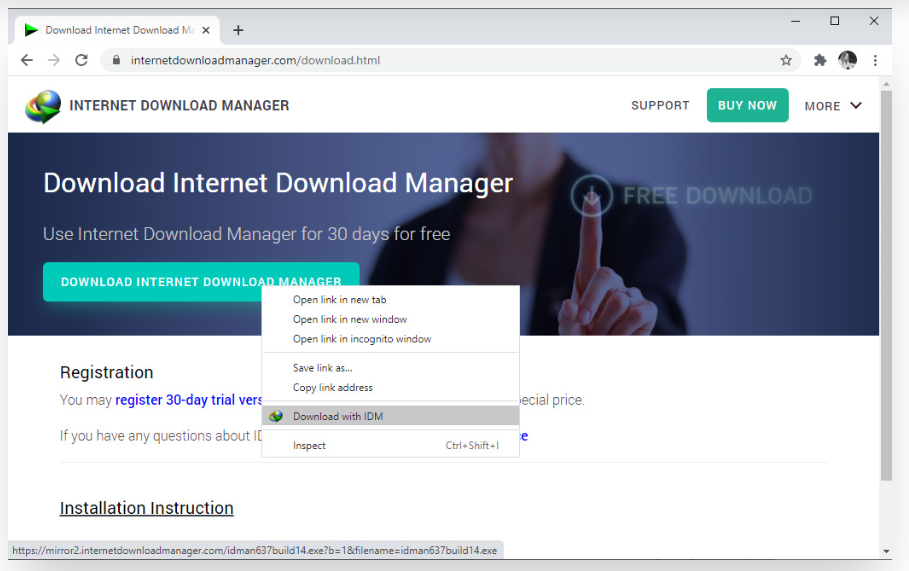Choose Open link in new window
Screen dimensions: 909x571
[390, 319]
